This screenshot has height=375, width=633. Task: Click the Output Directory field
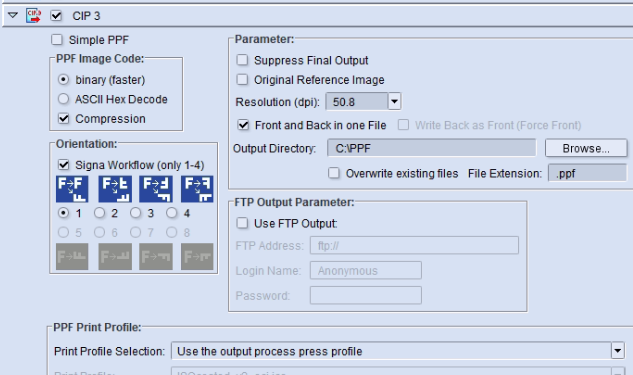[x=432, y=148]
